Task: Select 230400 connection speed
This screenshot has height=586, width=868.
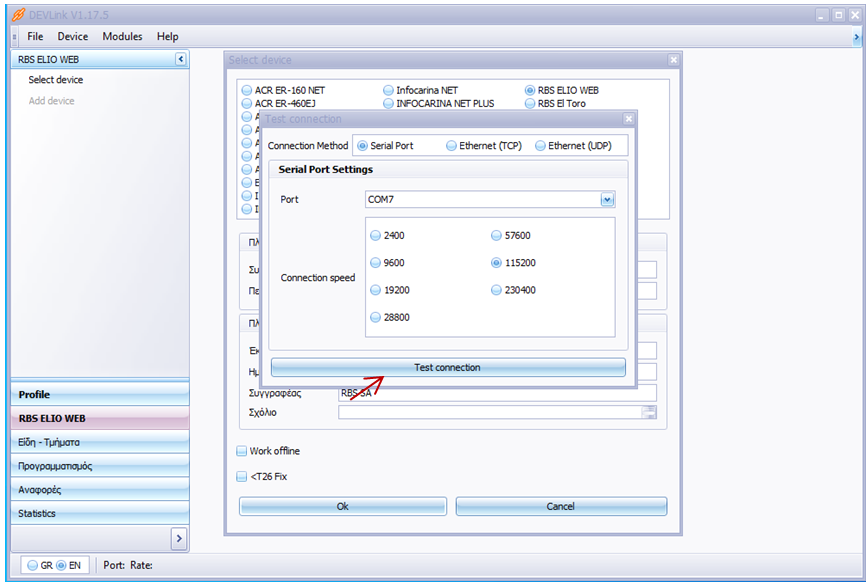Action: coord(496,290)
